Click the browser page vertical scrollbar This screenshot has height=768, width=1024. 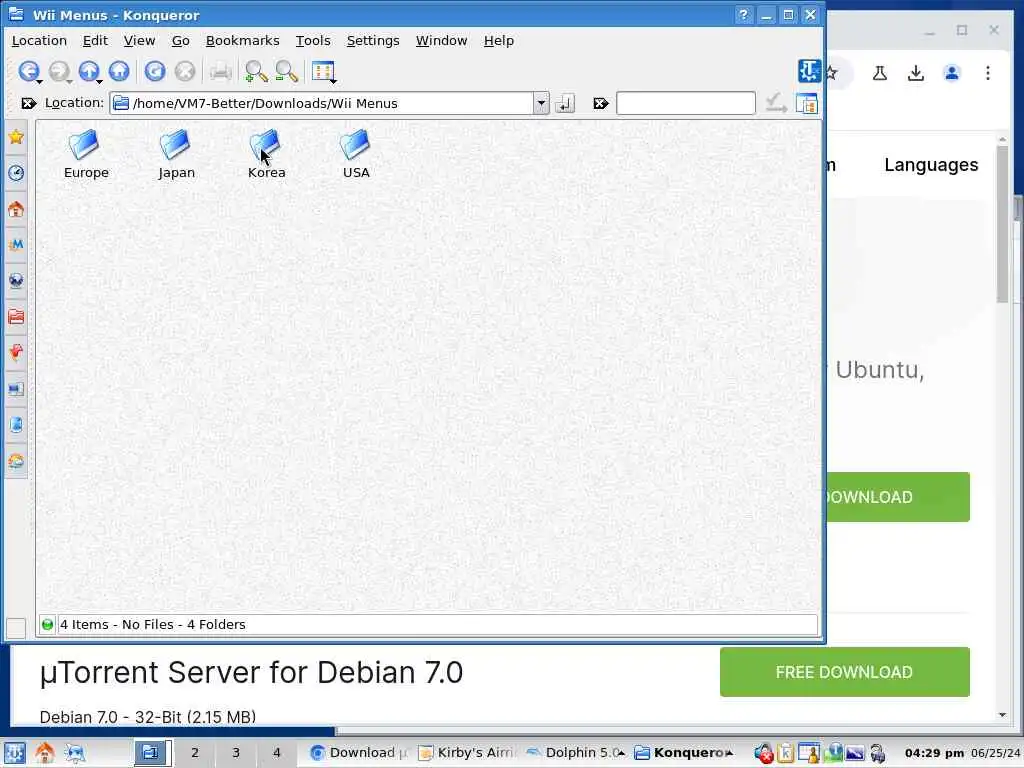point(1002,225)
